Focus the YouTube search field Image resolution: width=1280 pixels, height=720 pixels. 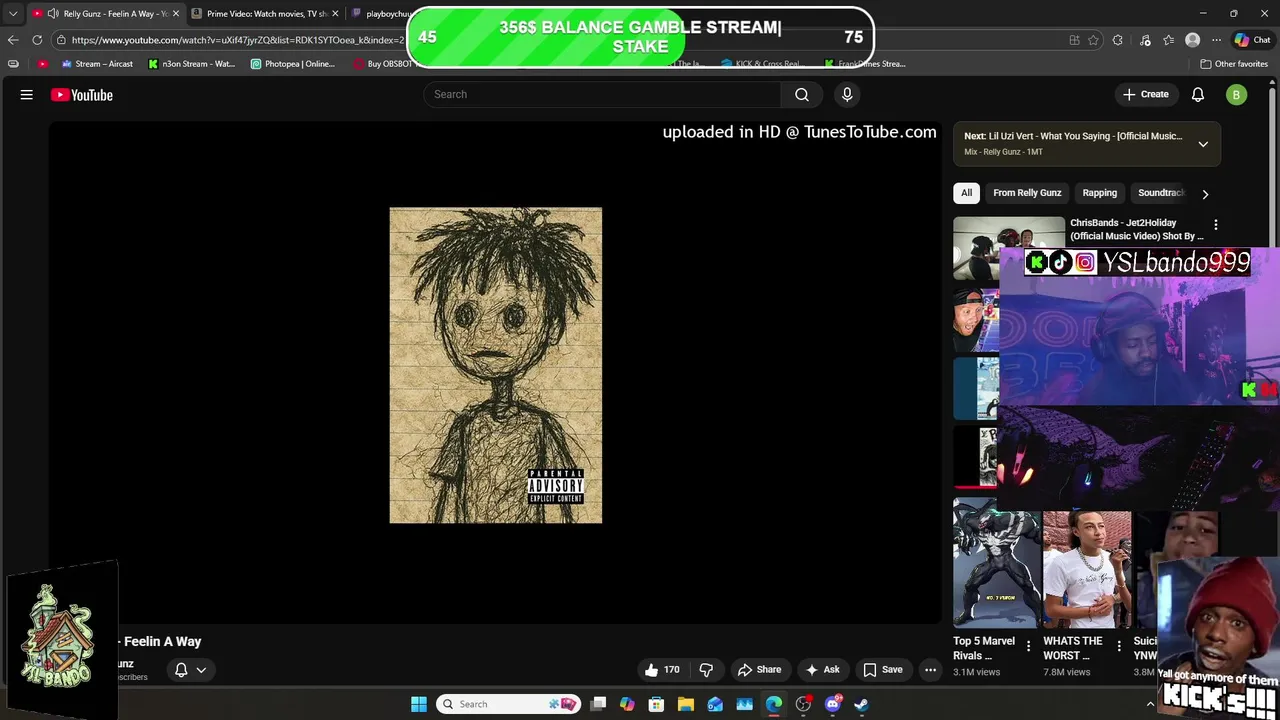coord(602,94)
